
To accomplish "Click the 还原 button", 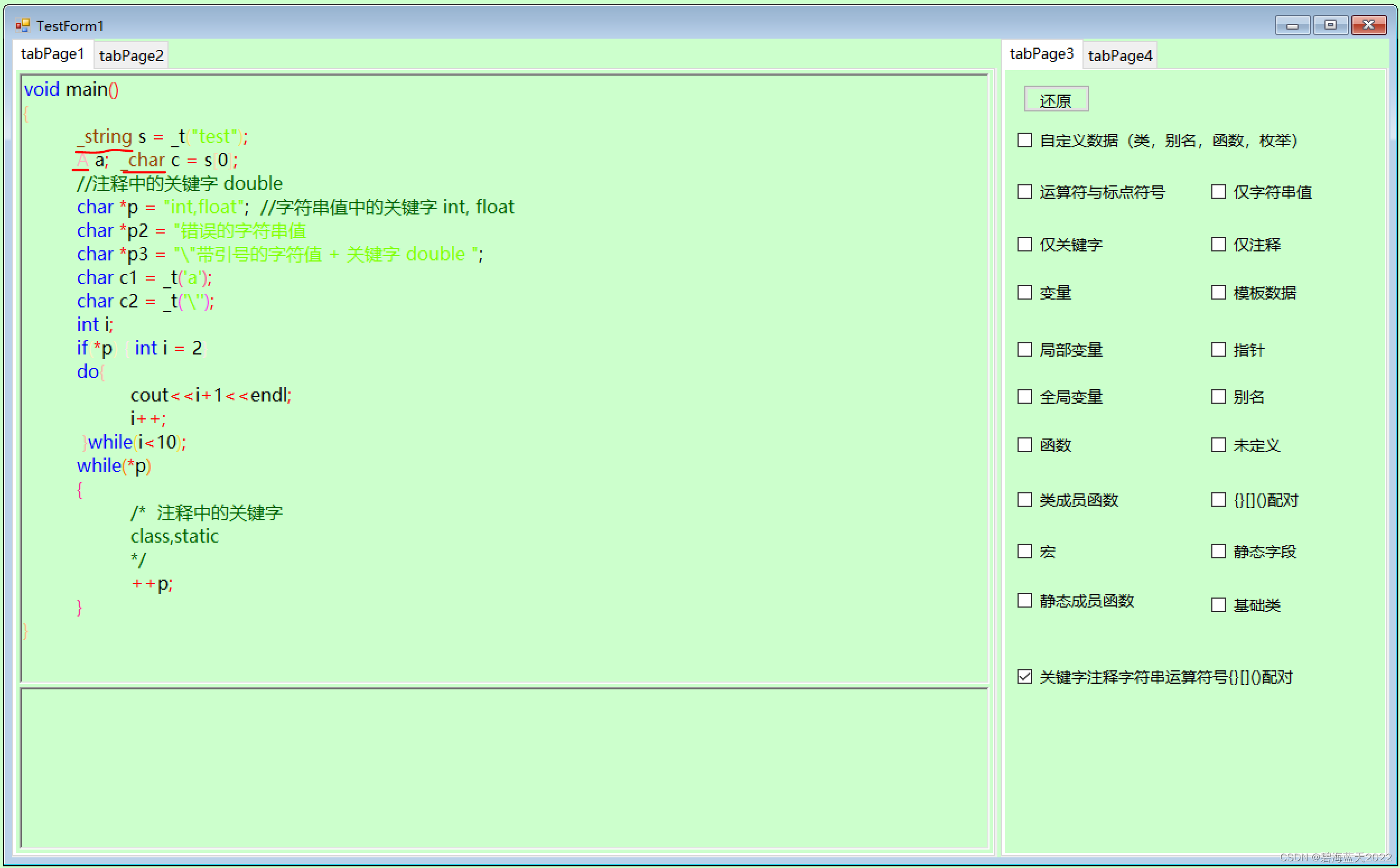I will (x=1056, y=100).
